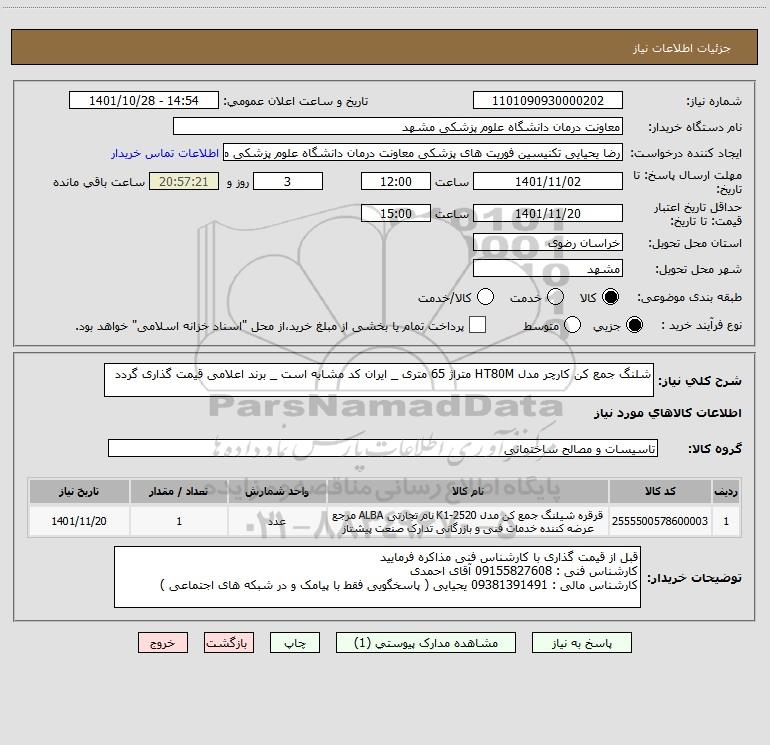Screen dimensions: 770x745
Task: Click the شماره نیاز field 1101090930000202
Action: point(548,101)
